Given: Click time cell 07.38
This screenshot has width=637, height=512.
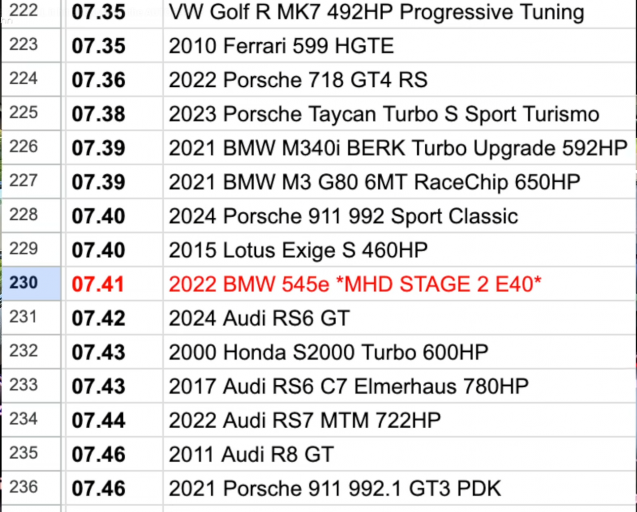Looking at the screenshot, I should 114,113.
